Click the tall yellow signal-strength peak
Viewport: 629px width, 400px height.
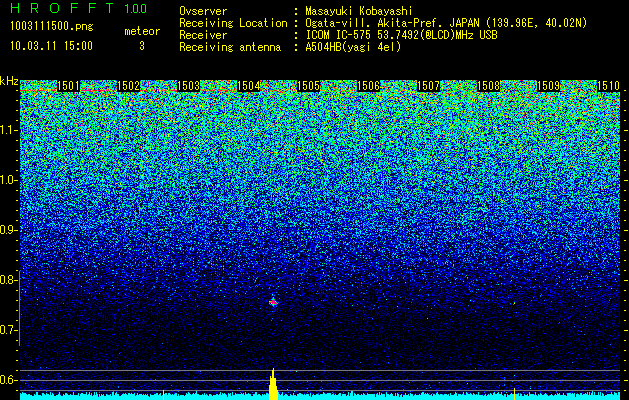point(273,384)
